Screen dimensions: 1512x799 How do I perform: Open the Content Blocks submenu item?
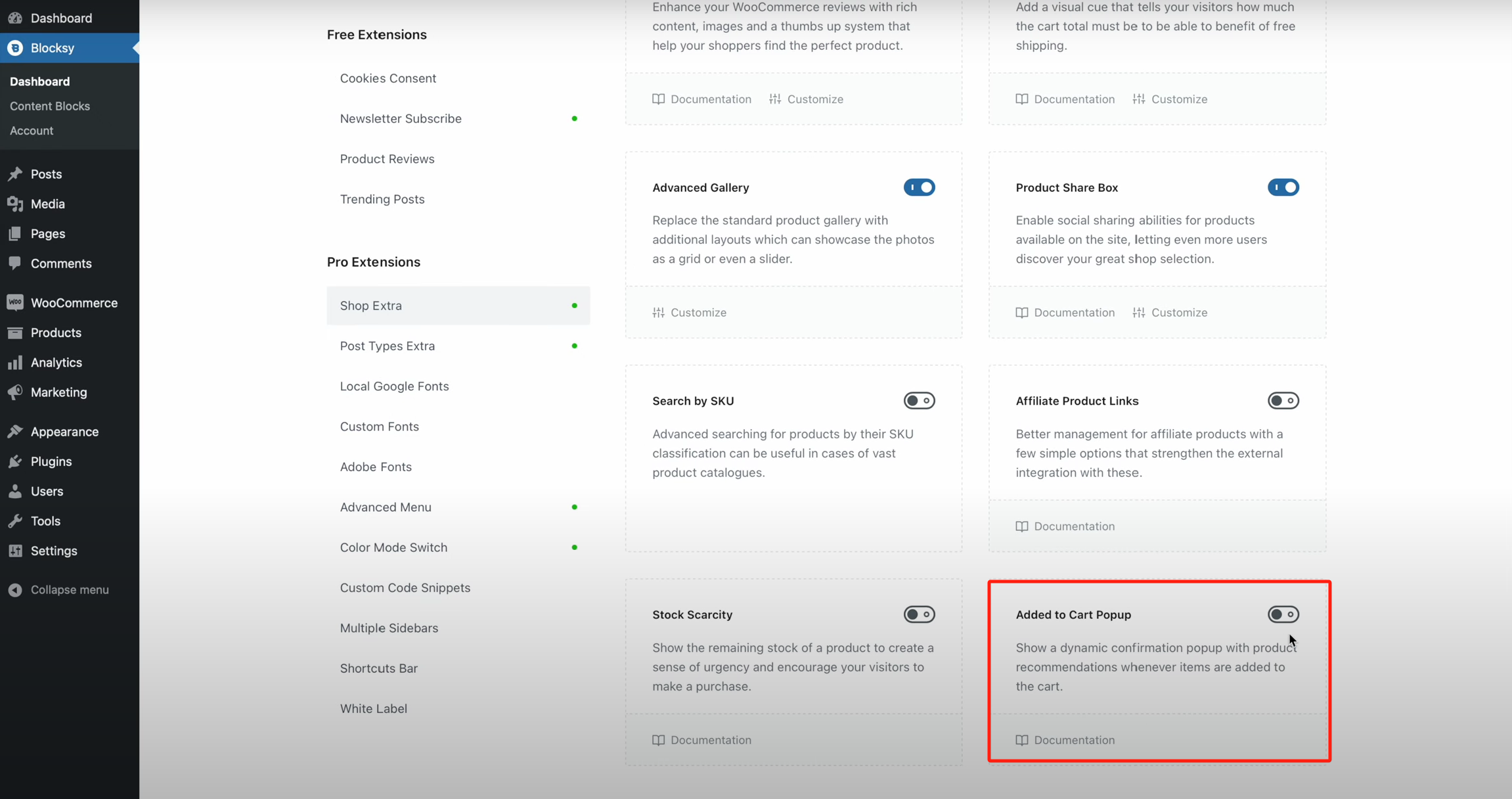point(50,106)
